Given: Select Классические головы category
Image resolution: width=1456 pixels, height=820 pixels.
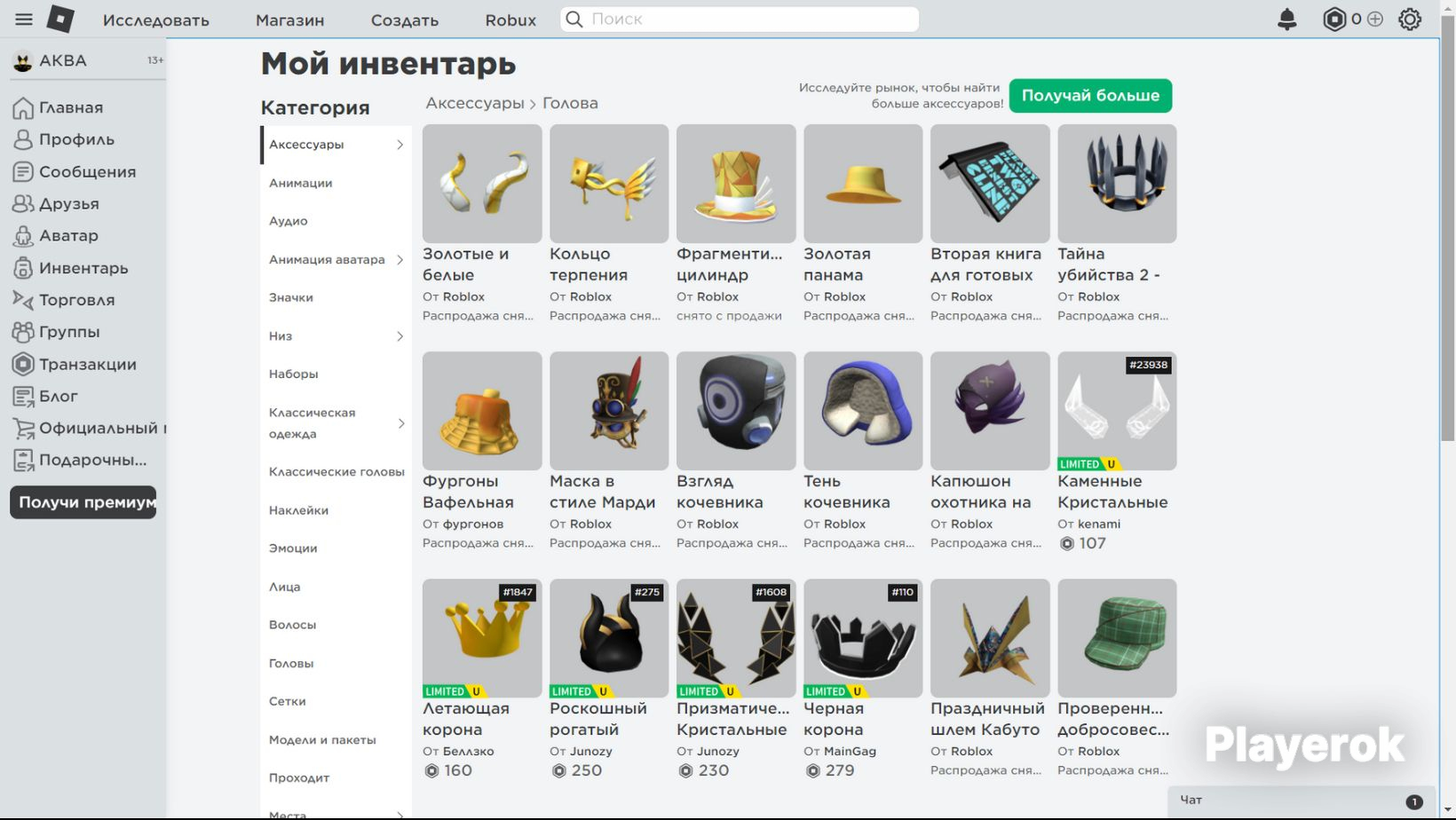Looking at the screenshot, I should [336, 472].
